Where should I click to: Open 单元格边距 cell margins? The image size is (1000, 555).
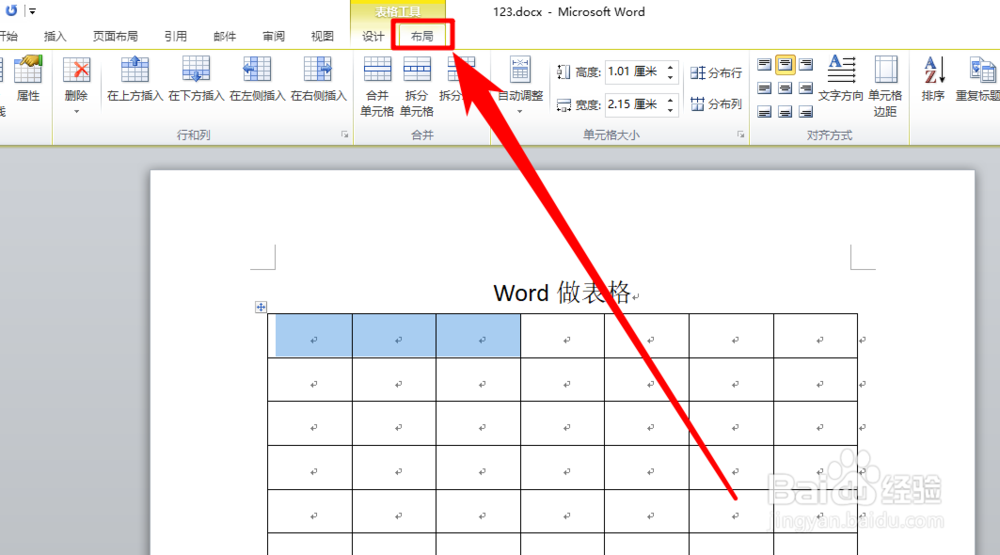[x=885, y=86]
